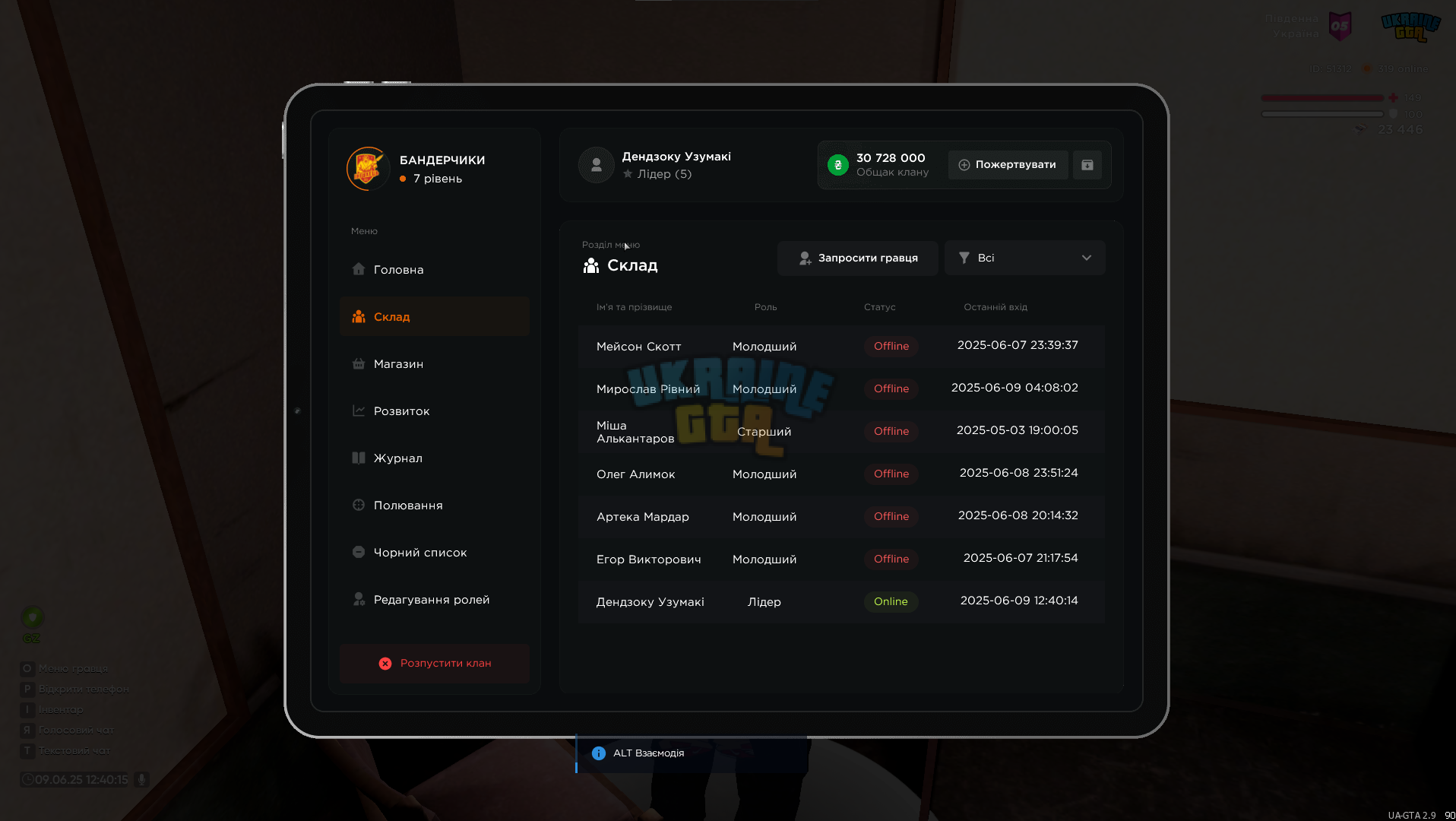Viewport: 1456px width, 821px height.
Task: Select the Склад menu item
Action: pyautogui.click(x=435, y=317)
